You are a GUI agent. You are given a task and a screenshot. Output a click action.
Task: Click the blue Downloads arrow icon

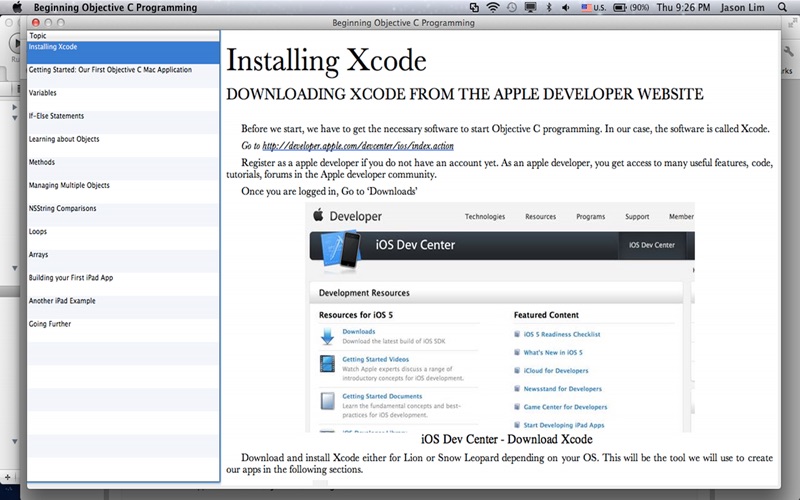click(x=327, y=336)
